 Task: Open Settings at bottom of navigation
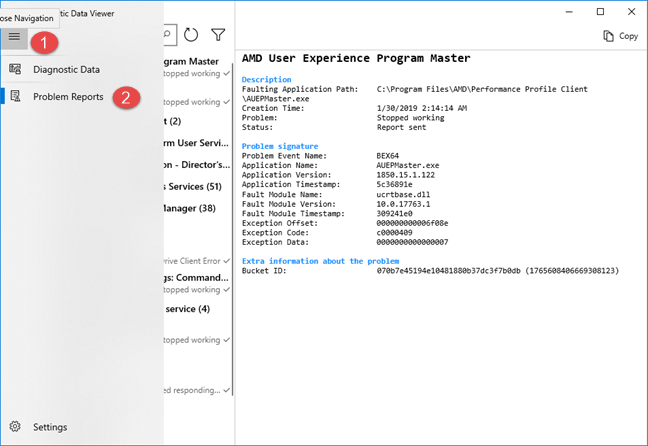point(50,427)
